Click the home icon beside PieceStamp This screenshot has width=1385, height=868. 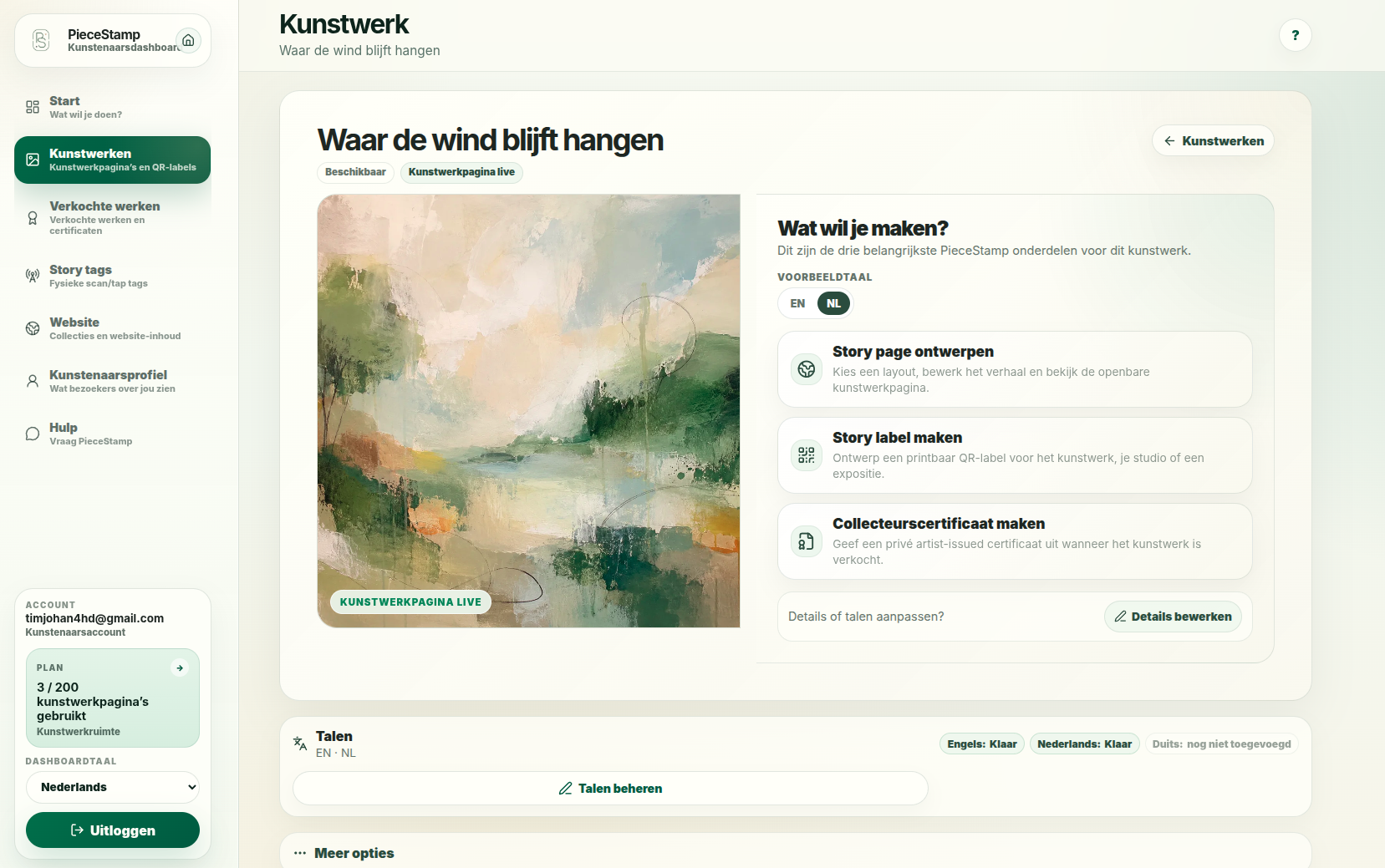coord(188,40)
